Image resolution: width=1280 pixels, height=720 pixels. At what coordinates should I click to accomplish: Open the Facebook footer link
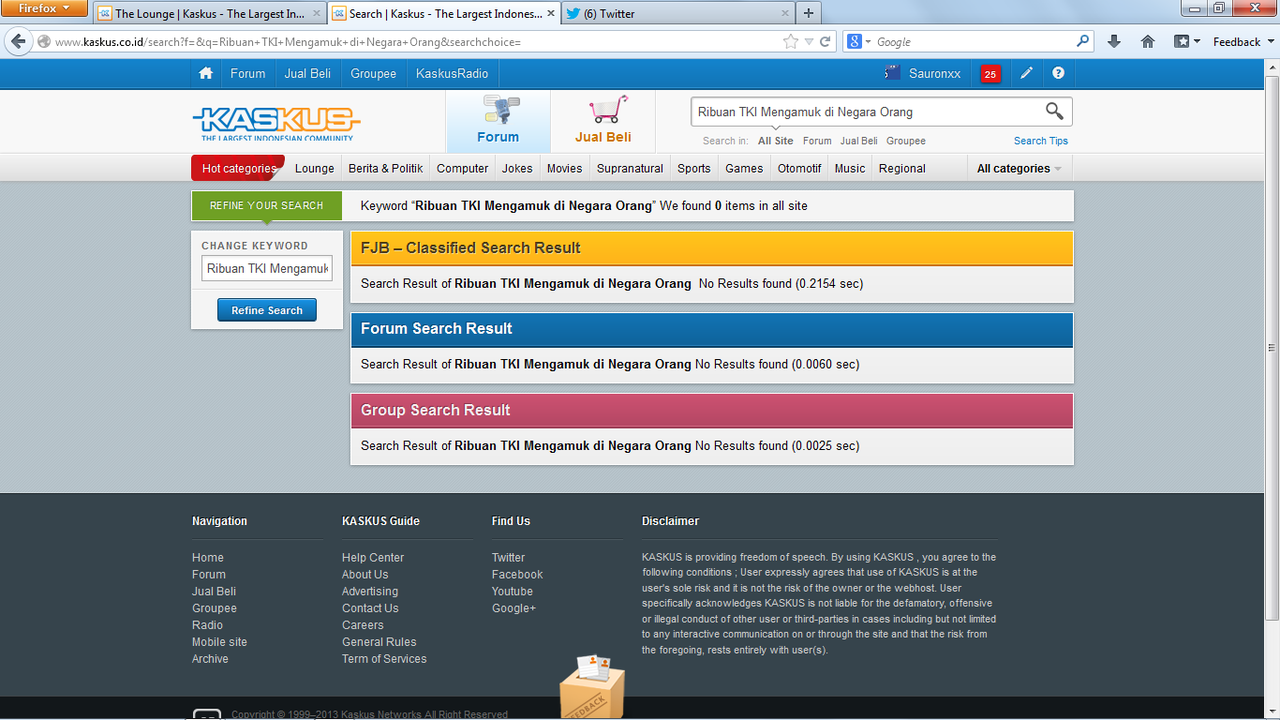(x=517, y=575)
